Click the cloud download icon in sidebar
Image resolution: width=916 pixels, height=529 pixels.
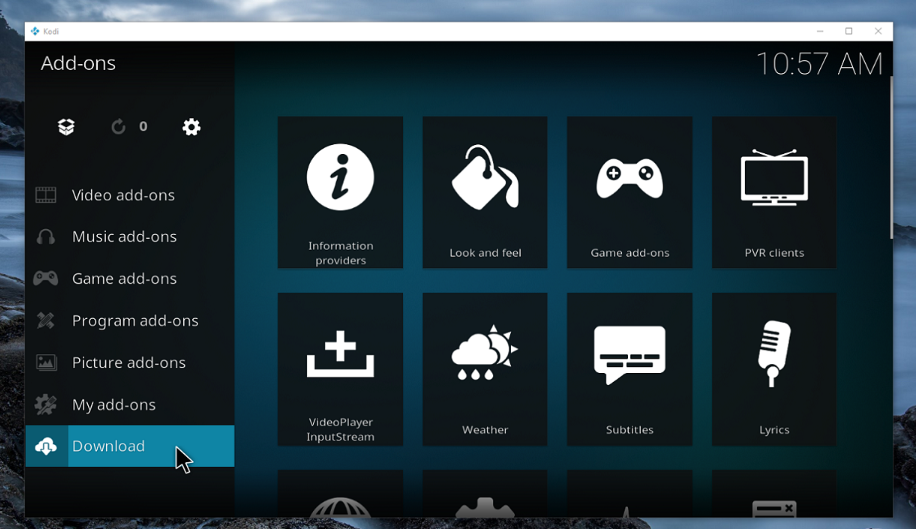click(x=46, y=447)
